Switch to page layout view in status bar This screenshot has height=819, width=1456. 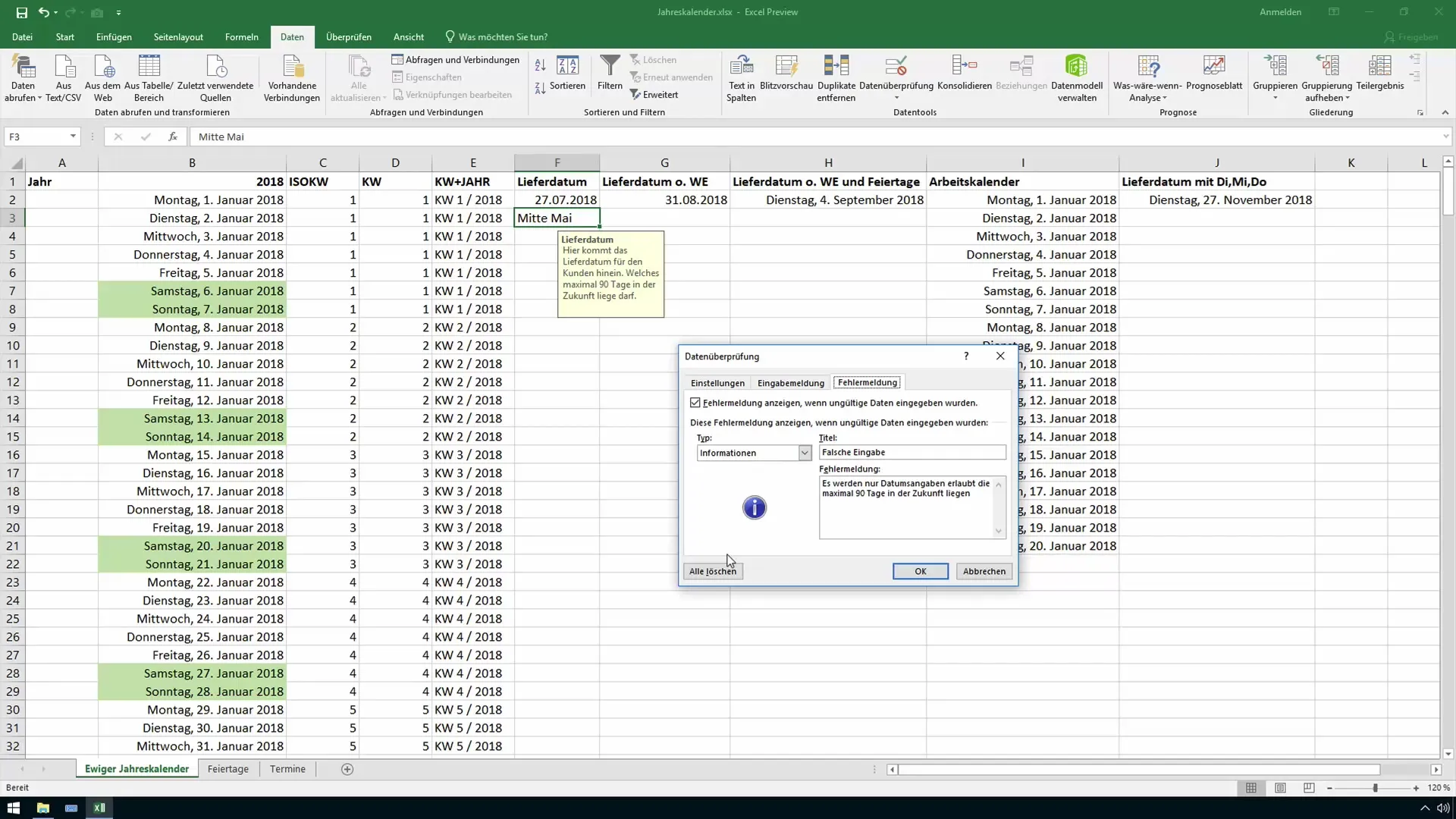click(x=1280, y=789)
